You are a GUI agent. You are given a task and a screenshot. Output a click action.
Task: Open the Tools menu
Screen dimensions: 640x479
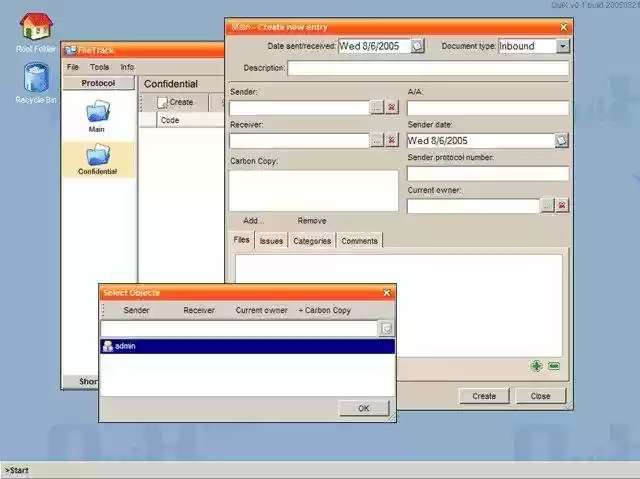click(99, 67)
